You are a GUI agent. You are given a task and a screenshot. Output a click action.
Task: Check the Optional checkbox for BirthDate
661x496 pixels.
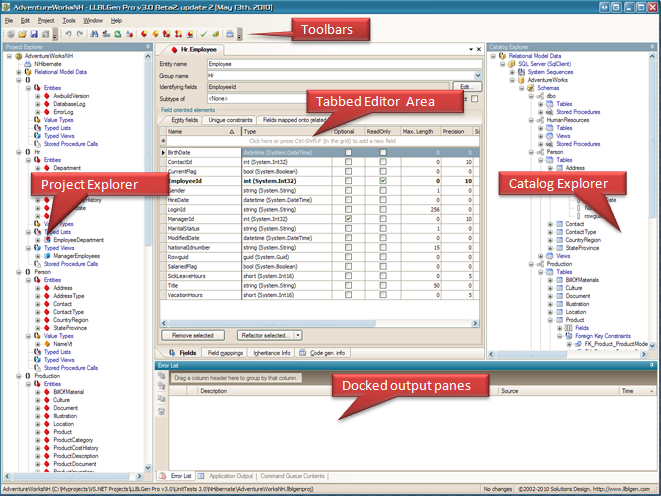click(x=349, y=152)
